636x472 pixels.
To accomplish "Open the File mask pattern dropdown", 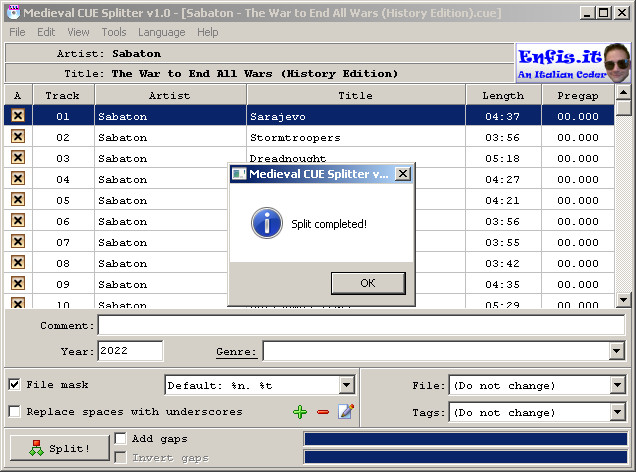I will coord(347,385).
